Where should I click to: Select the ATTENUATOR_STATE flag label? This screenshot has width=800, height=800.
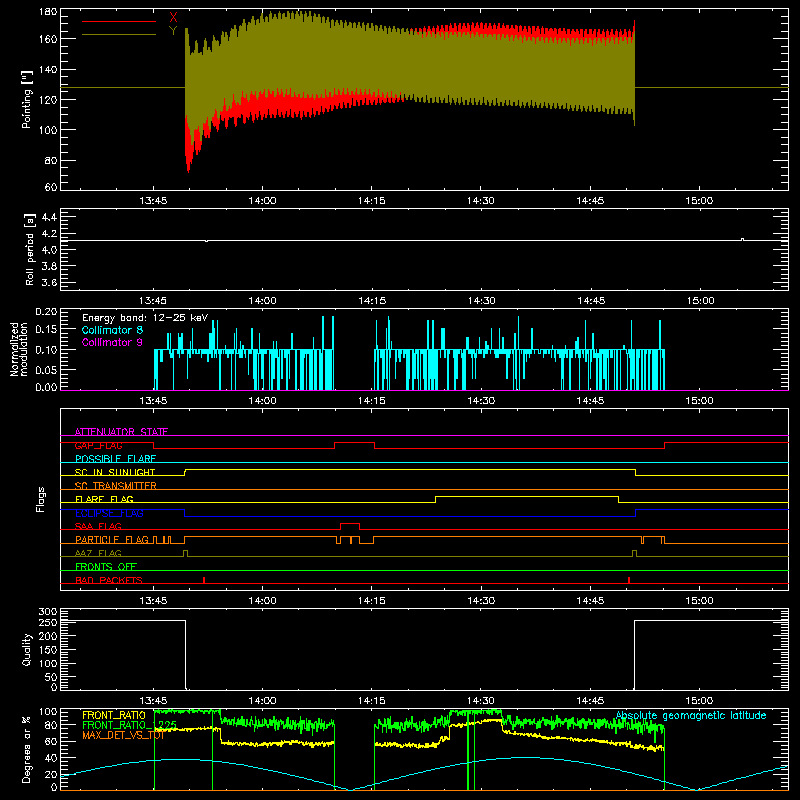click(121, 432)
